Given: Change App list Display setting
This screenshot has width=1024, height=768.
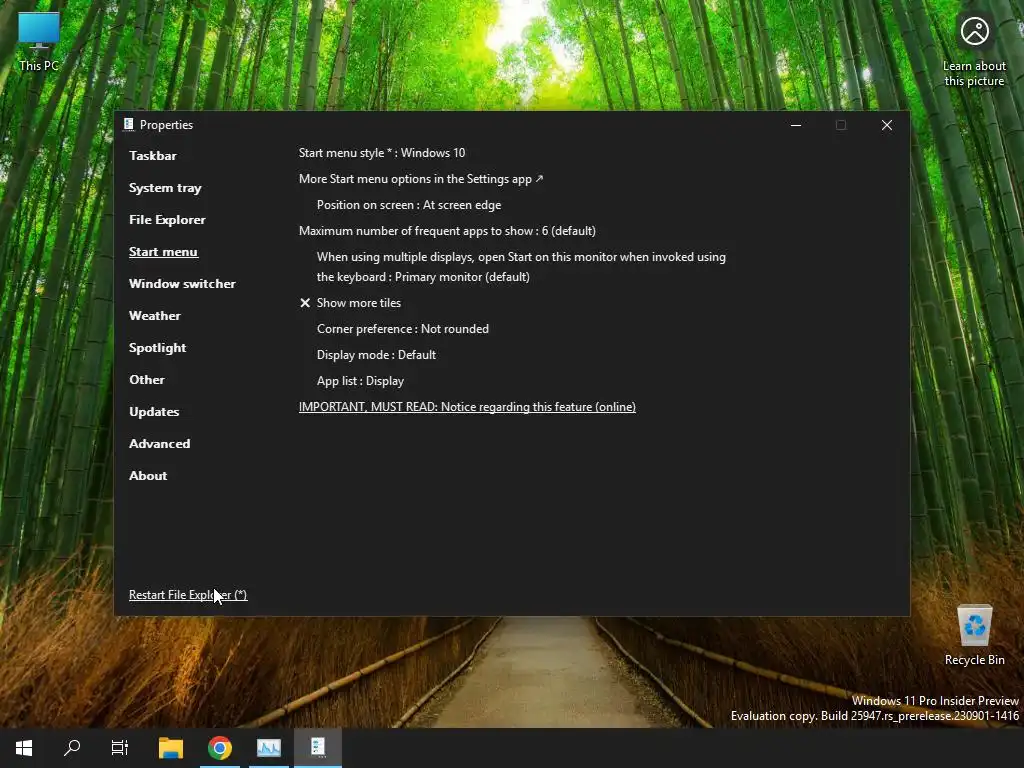Looking at the screenshot, I should (x=360, y=381).
